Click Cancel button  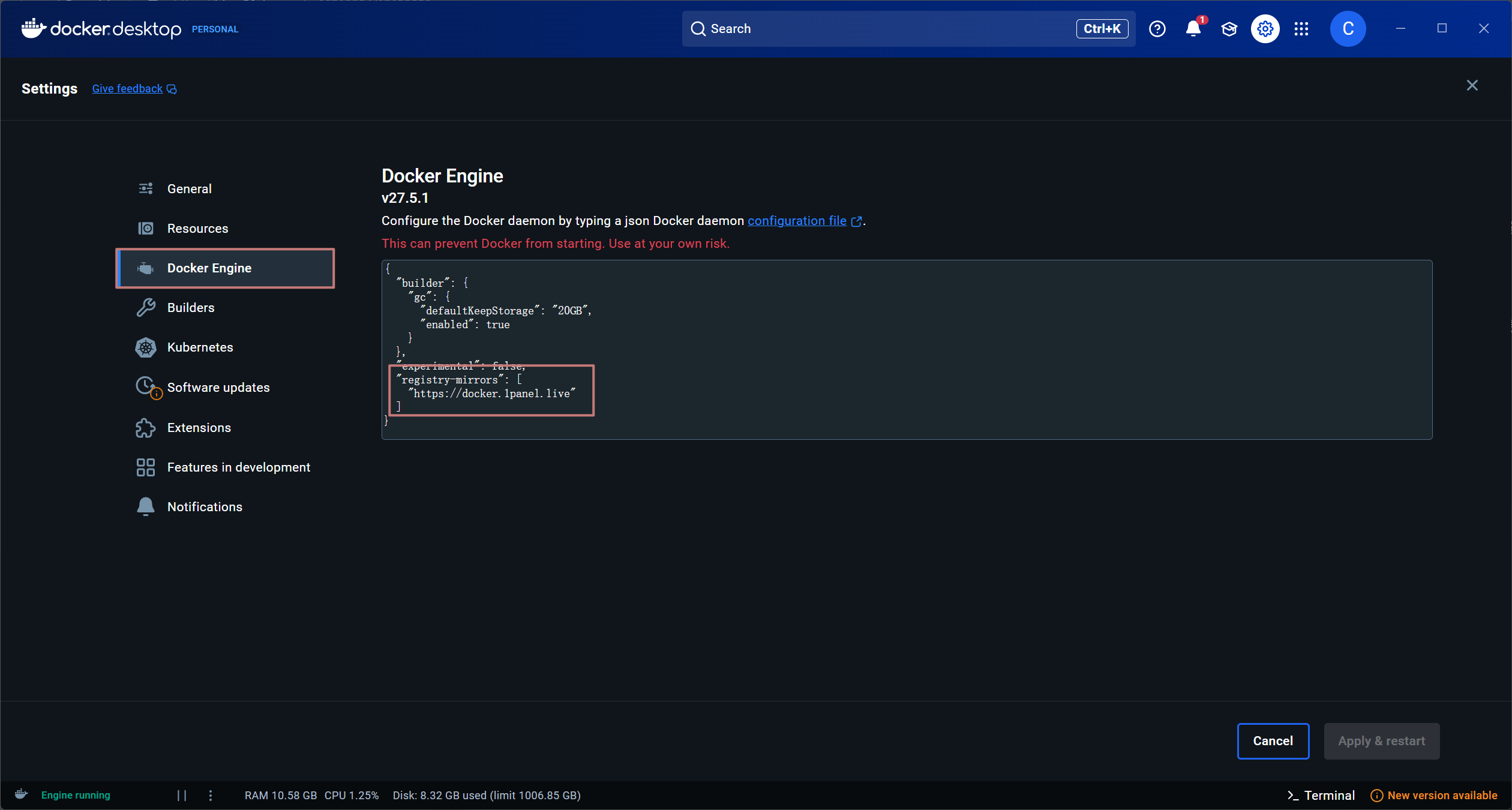pyautogui.click(x=1273, y=741)
